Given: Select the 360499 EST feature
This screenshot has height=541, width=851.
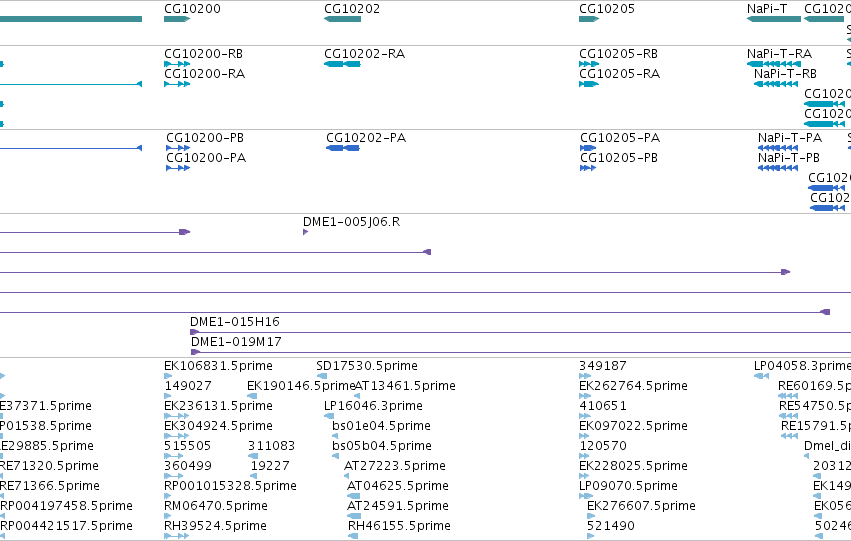Looking at the screenshot, I should [x=174, y=476].
